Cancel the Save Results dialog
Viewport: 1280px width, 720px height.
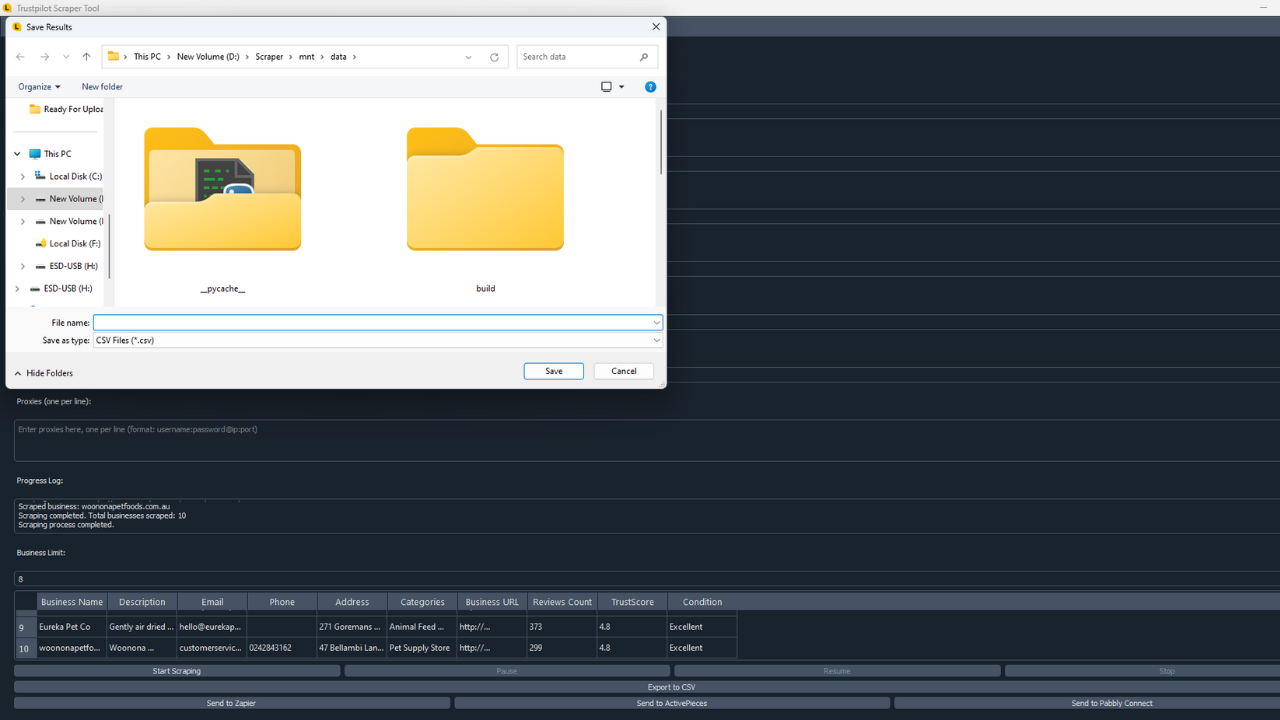click(623, 371)
